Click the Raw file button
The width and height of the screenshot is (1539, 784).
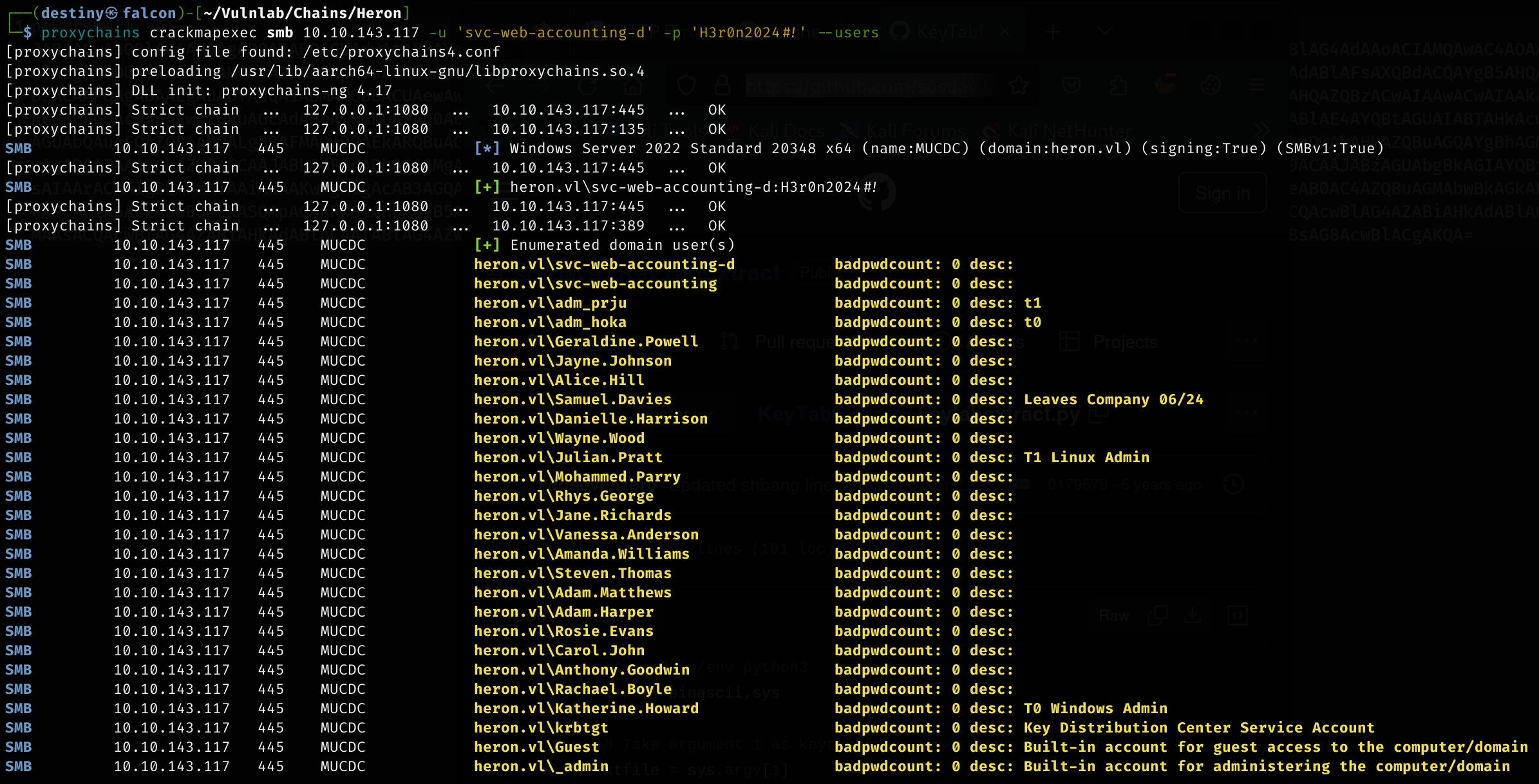pos(1114,616)
